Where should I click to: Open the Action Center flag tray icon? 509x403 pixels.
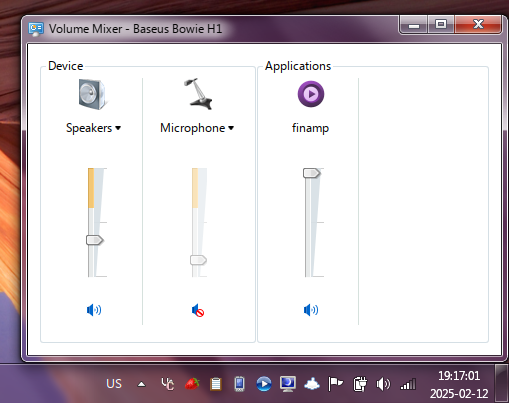click(335, 384)
